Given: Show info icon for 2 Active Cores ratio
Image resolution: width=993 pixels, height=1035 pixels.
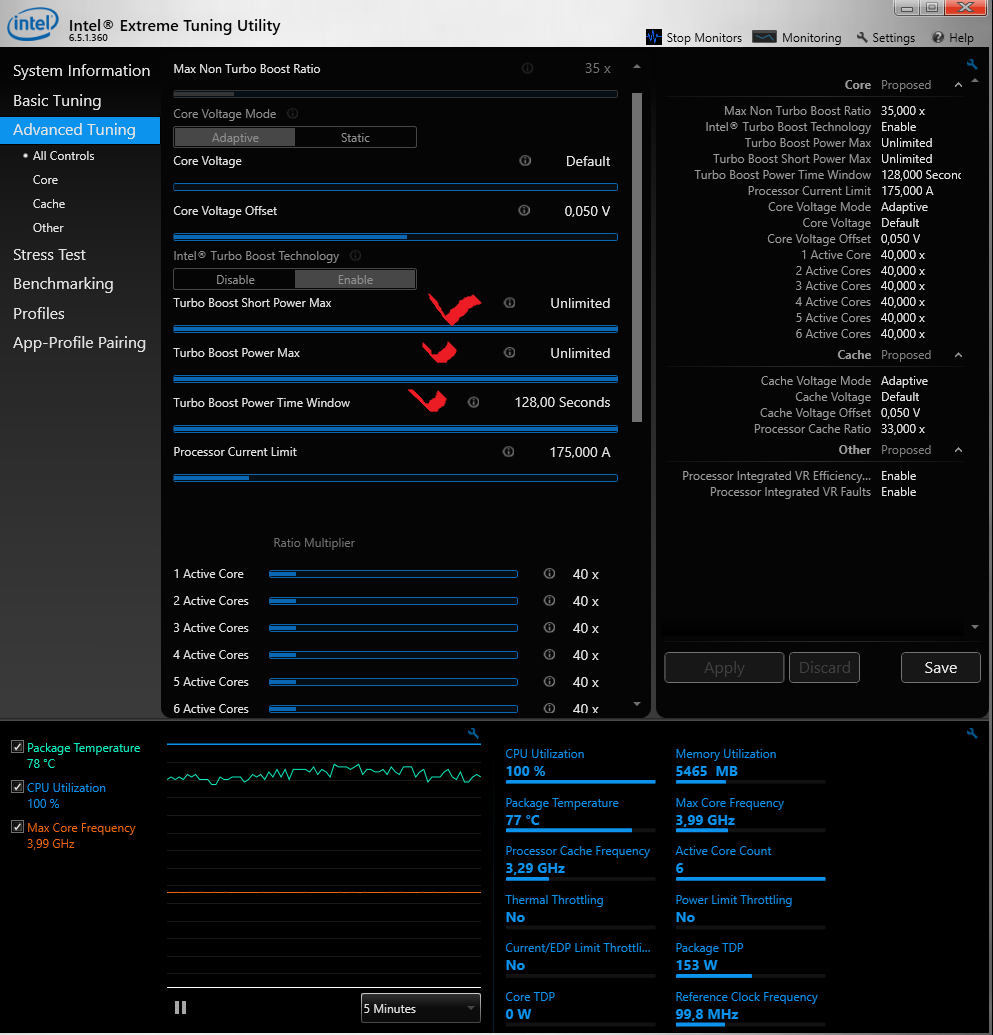Looking at the screenshot, I should [549, 600].
